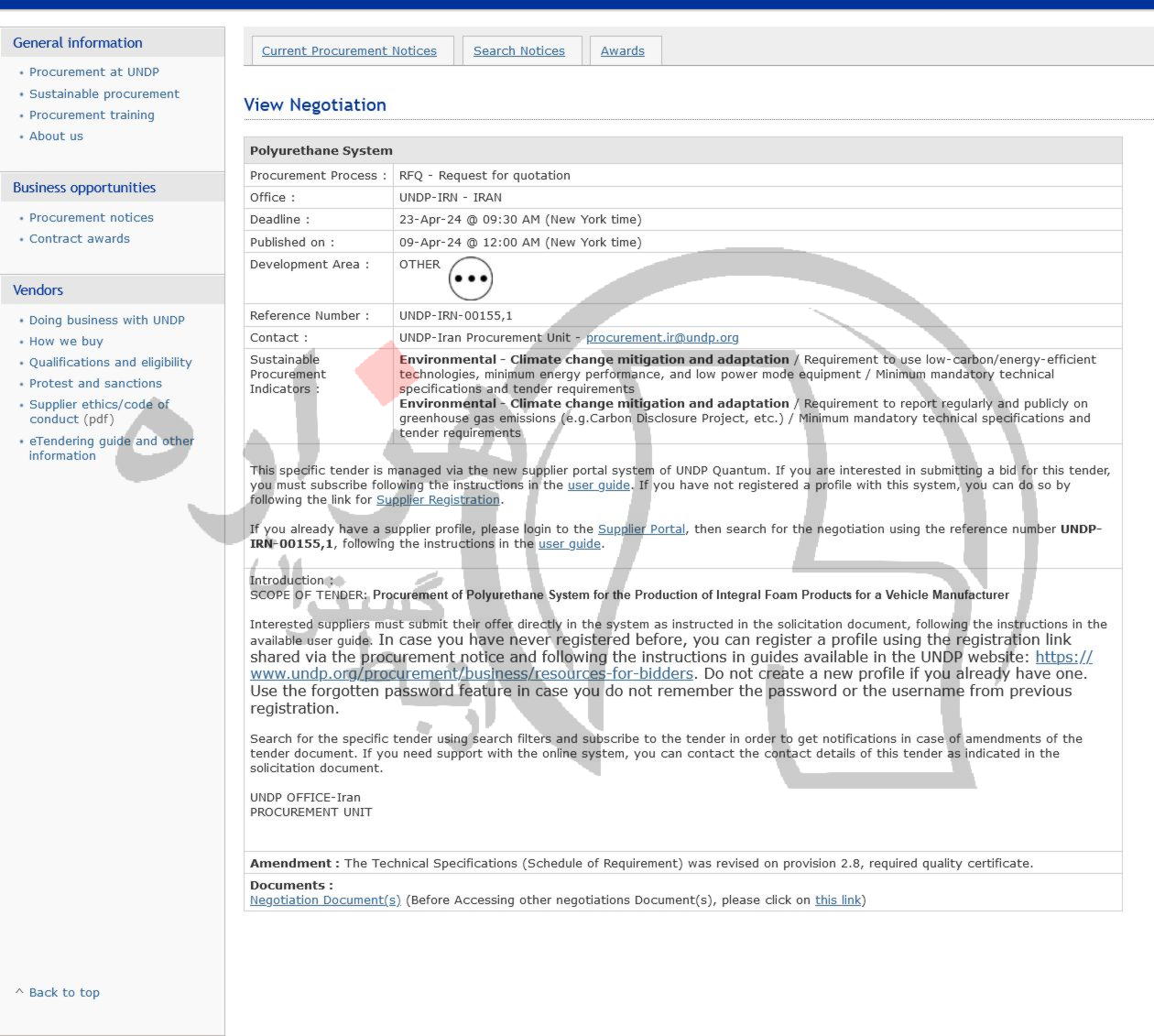Click the About us sidebar link
This screenshot has width=1154, height=1036.
coord(56,136)
